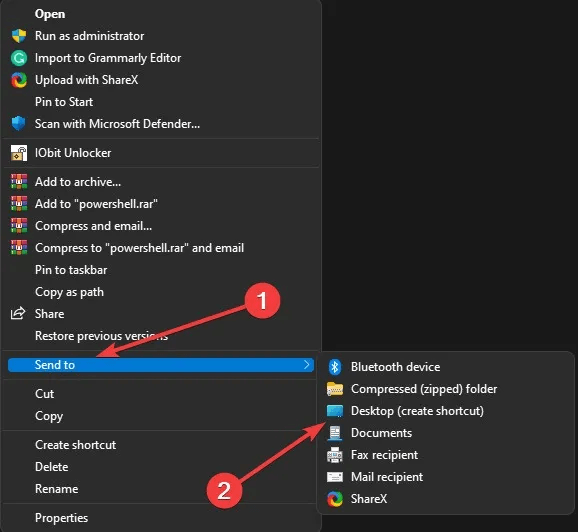Viewport: 578px width, 532px height.
Task: Choose Upload with ShareX
Action: click(x=86, y=80)
